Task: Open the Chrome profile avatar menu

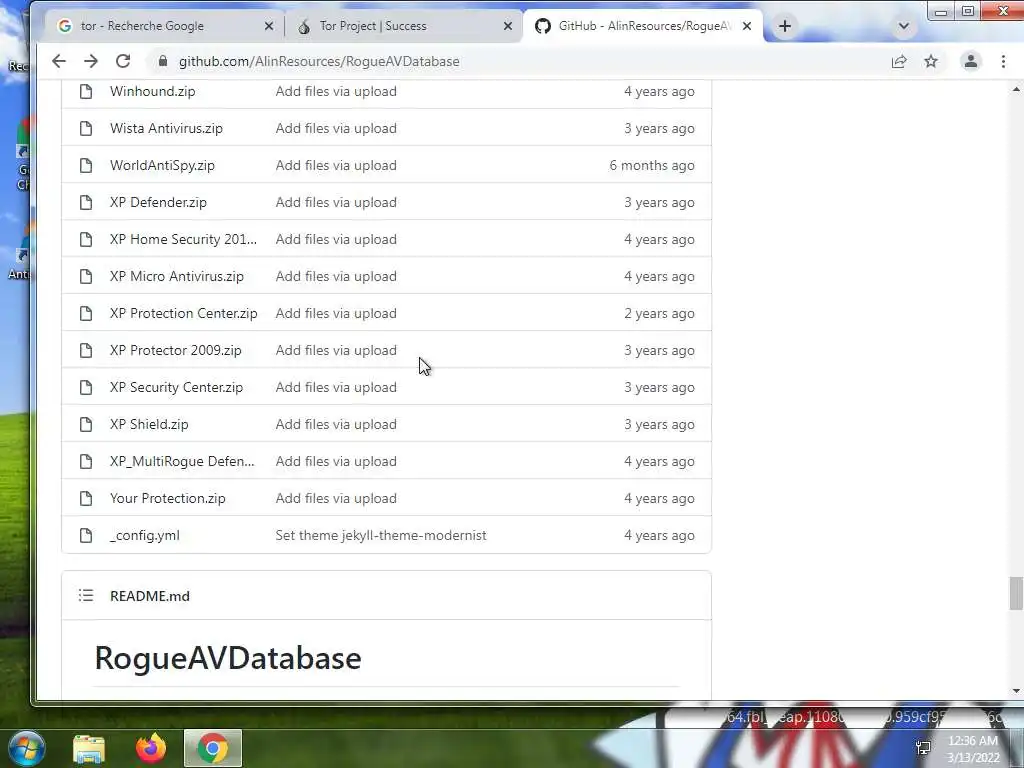Action: (970, 61)
